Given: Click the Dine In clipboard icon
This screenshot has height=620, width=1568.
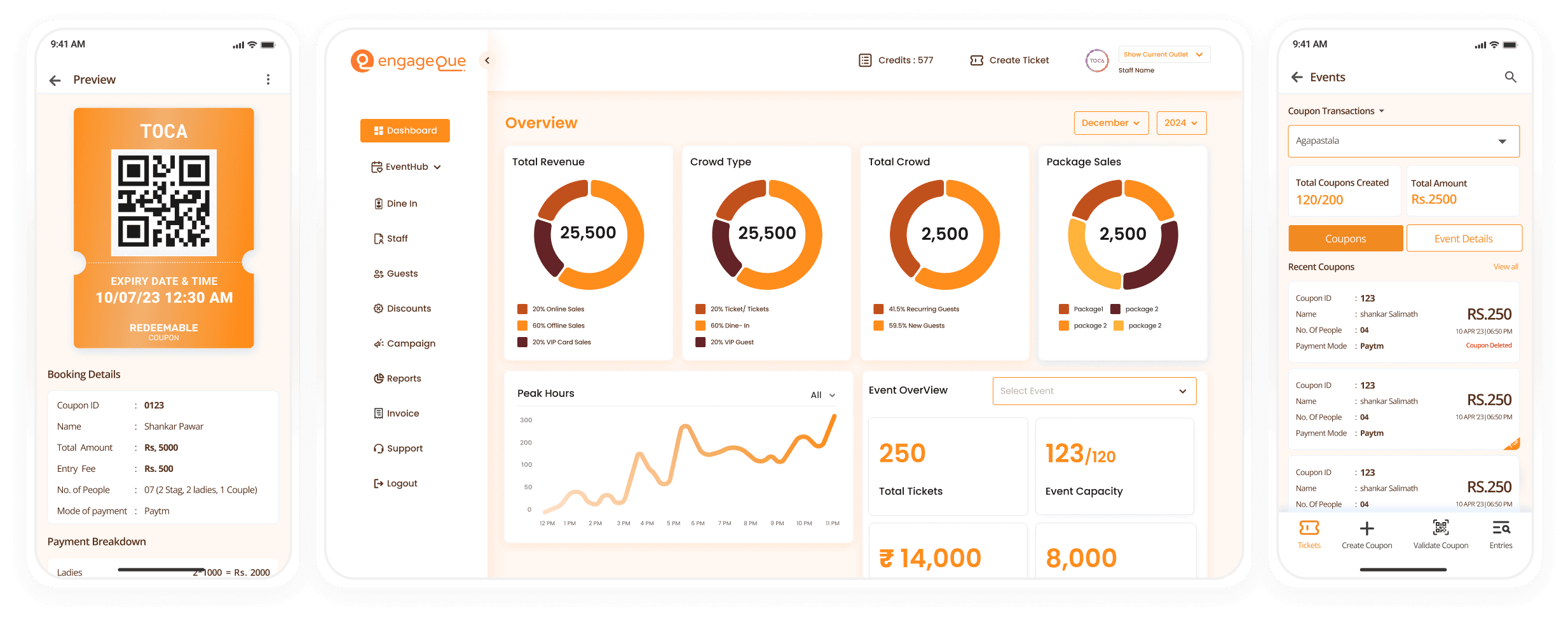Looking at the screenshot, I should pyautogui.click(x=378, y=203).
